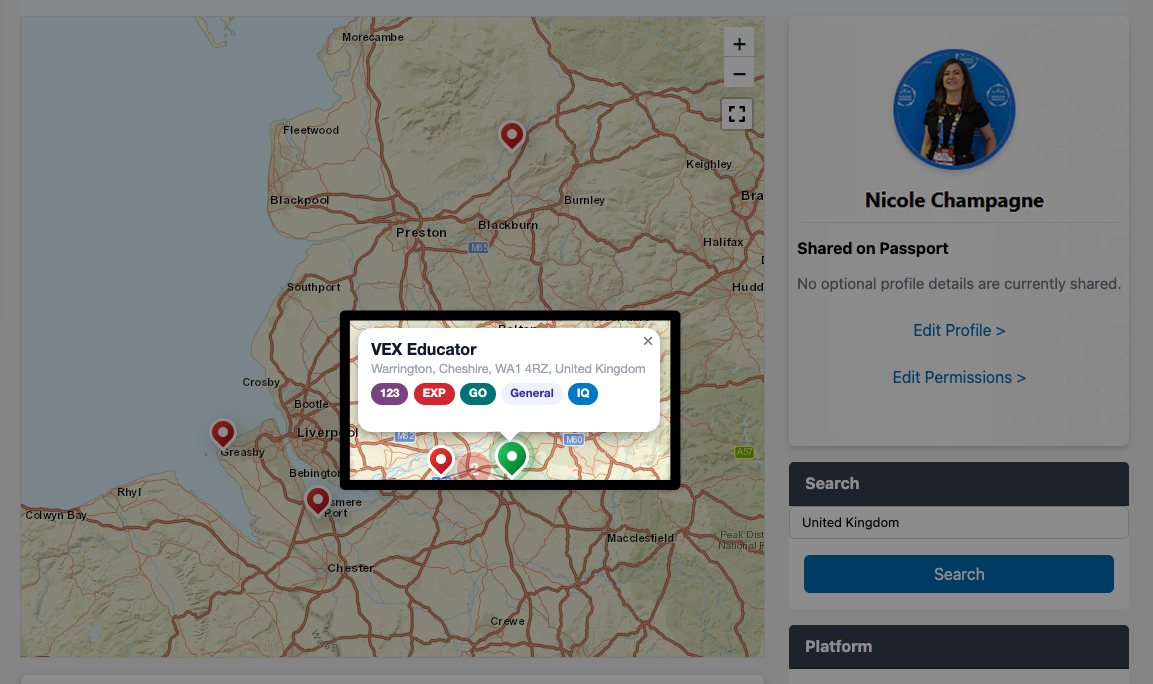
Task: Toggle fullscreen map view
Action: [x=737, y=114]
